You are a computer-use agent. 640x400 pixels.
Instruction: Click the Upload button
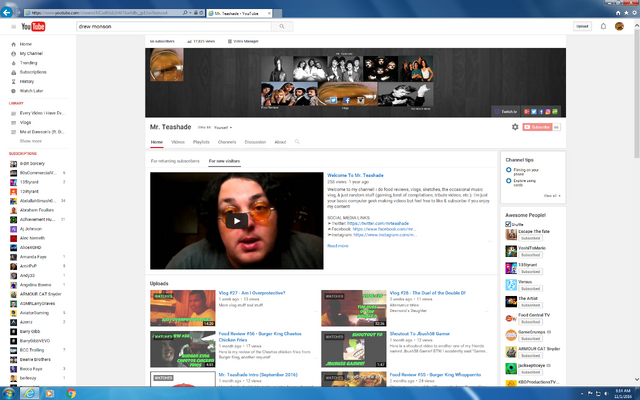[x=582, y=26]
